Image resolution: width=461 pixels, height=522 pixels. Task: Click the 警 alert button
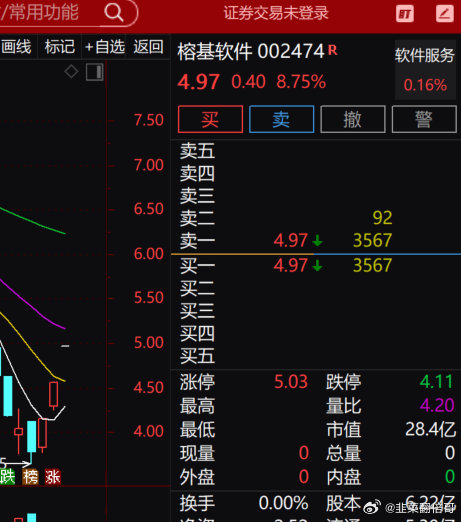424,119
